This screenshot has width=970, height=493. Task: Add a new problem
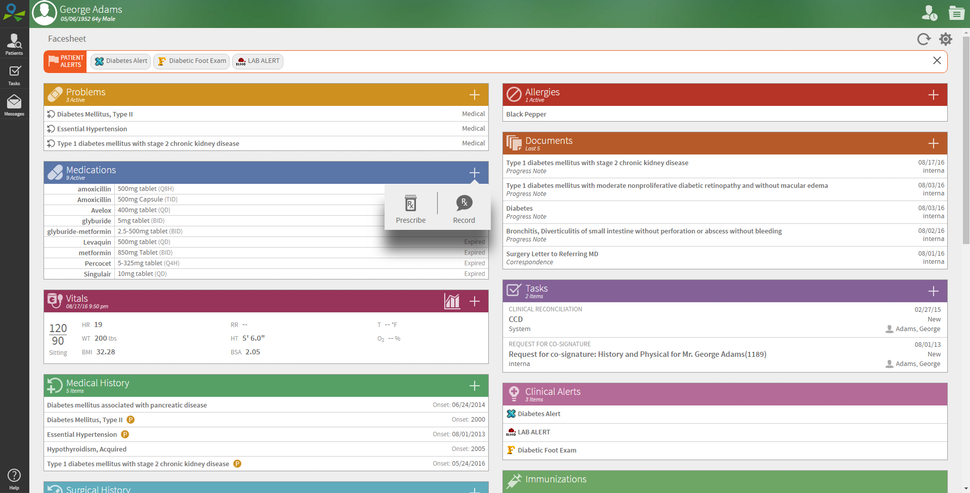click(474, 94)
